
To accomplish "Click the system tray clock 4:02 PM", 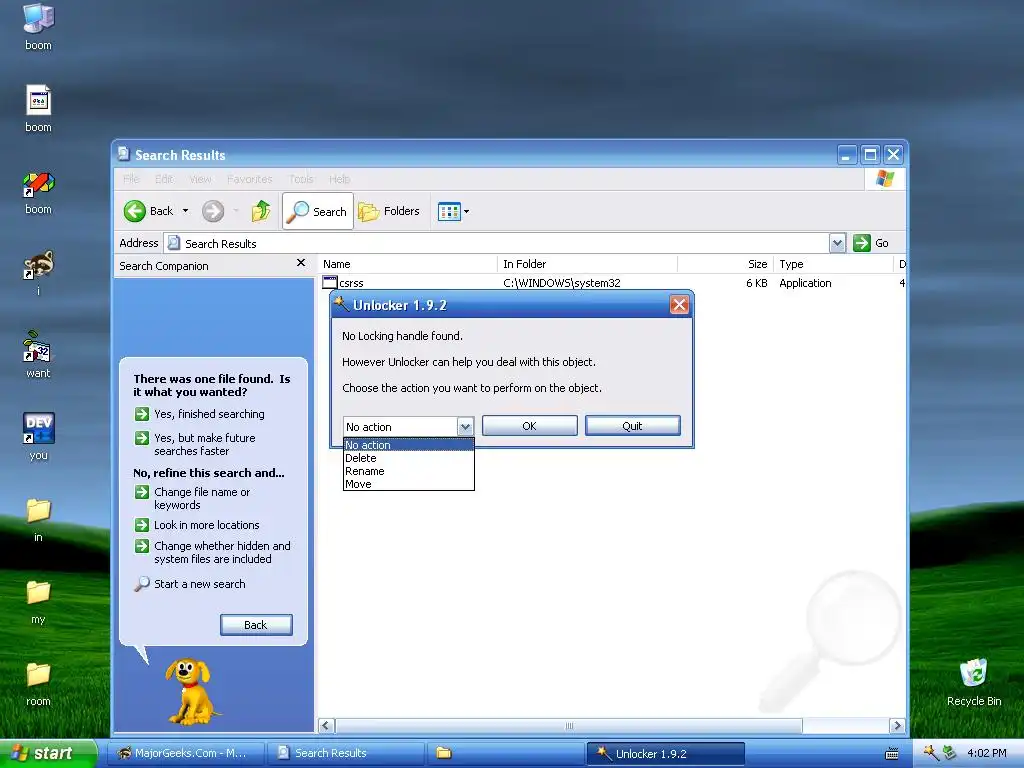I will point(986,753).
